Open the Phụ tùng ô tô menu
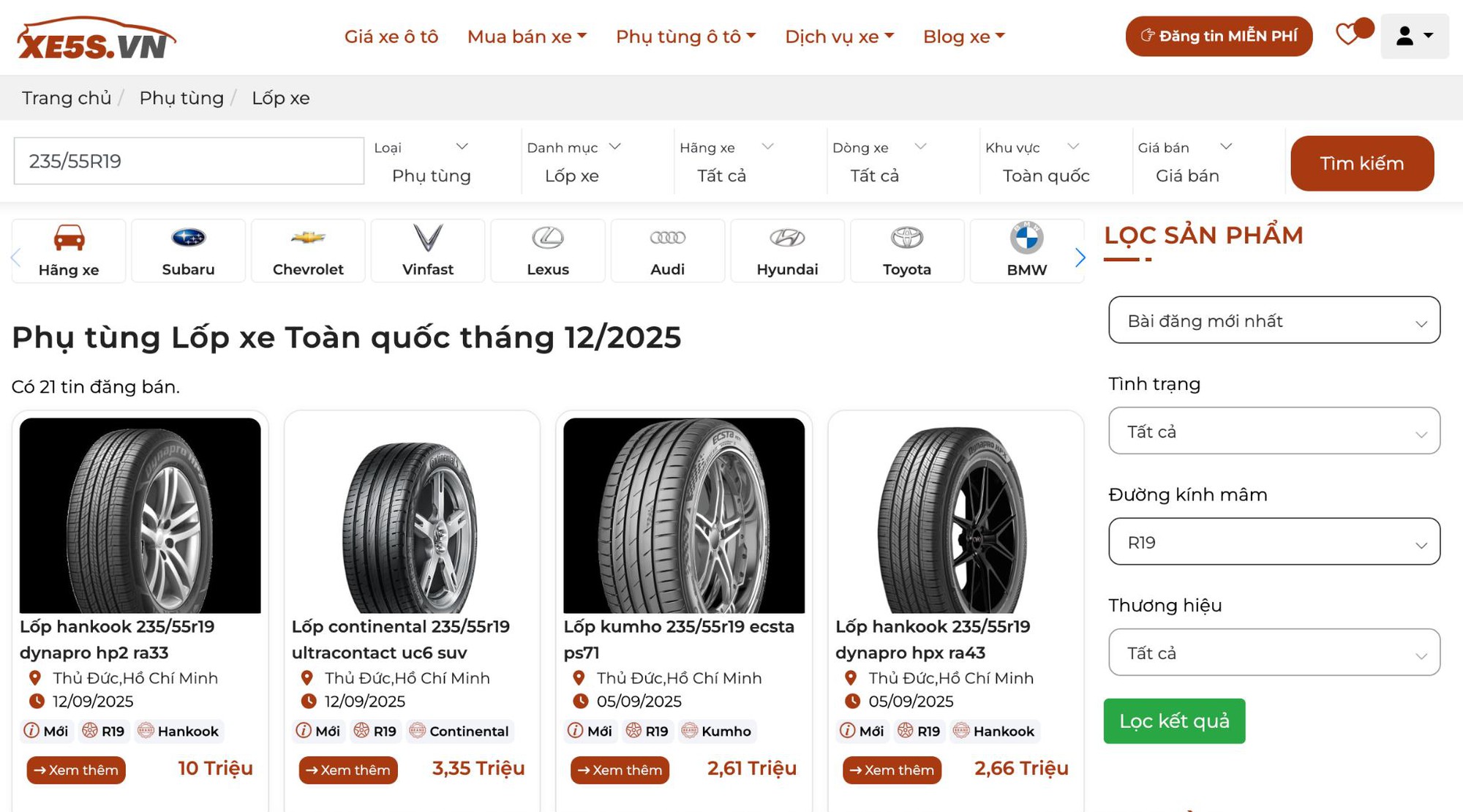This screenshot has width=1463, height=812. click(685, 36)
